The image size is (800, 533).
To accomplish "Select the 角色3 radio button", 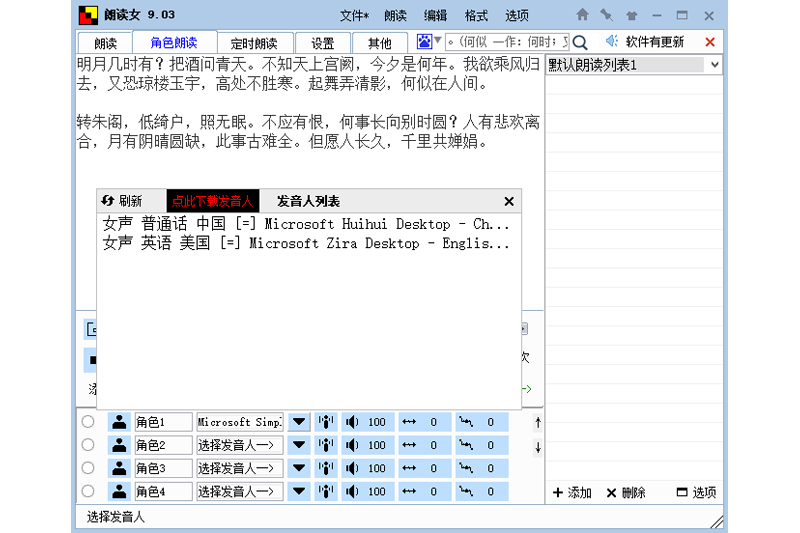I will point(88,468).
